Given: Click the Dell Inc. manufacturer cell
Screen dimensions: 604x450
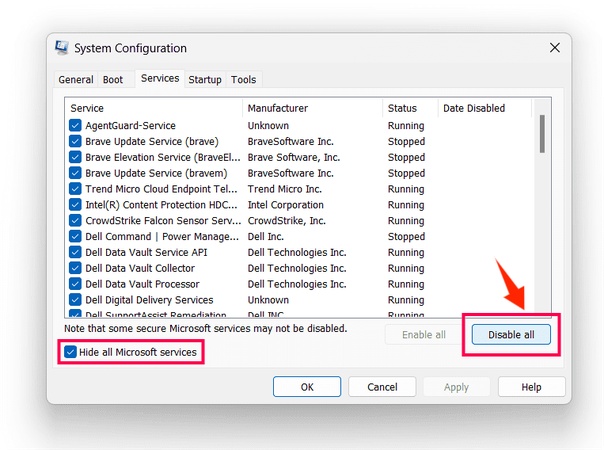Looking at the screenshot, I should (x=265, y=236).
